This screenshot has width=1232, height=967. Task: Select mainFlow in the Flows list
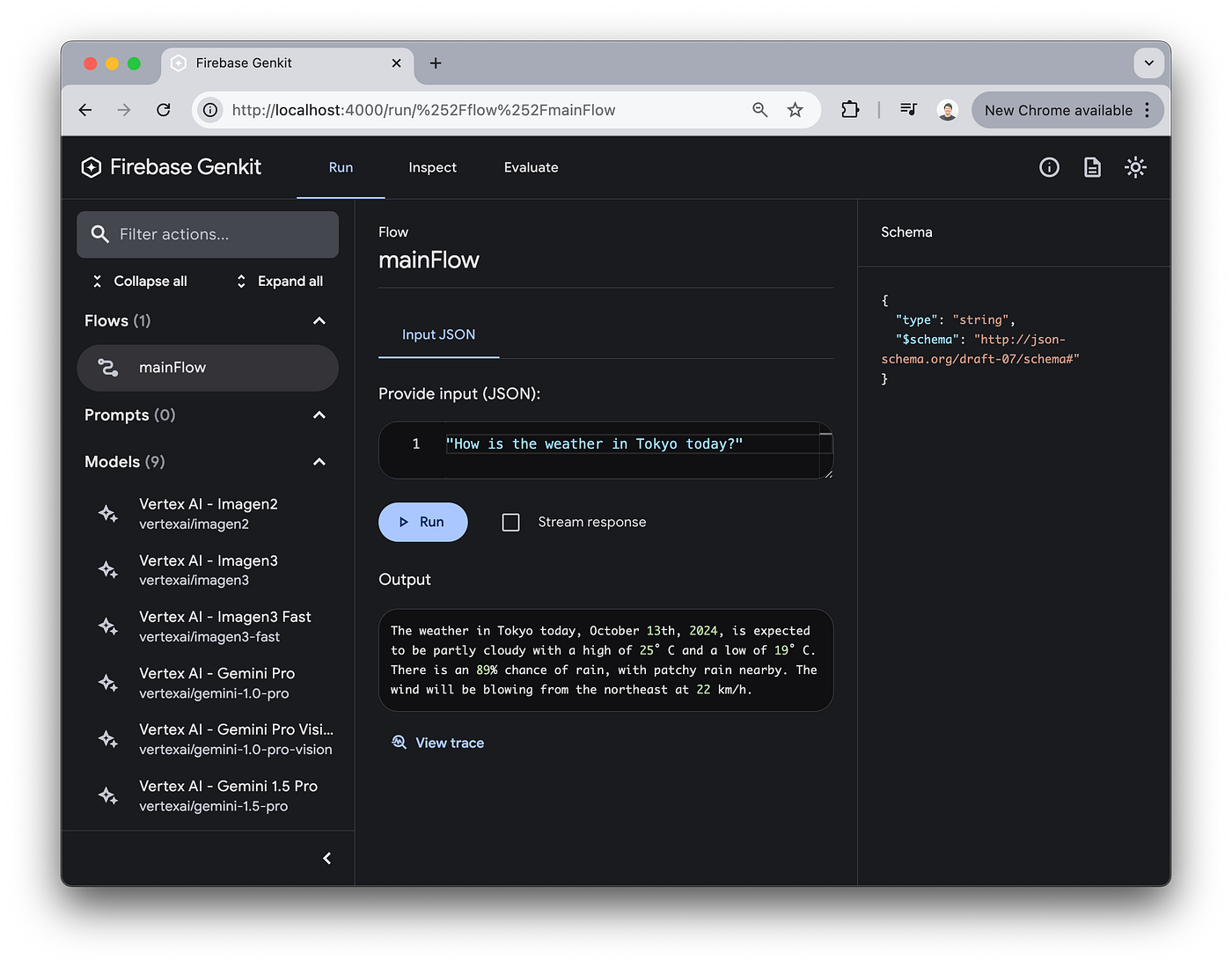(x=208, y=368)
